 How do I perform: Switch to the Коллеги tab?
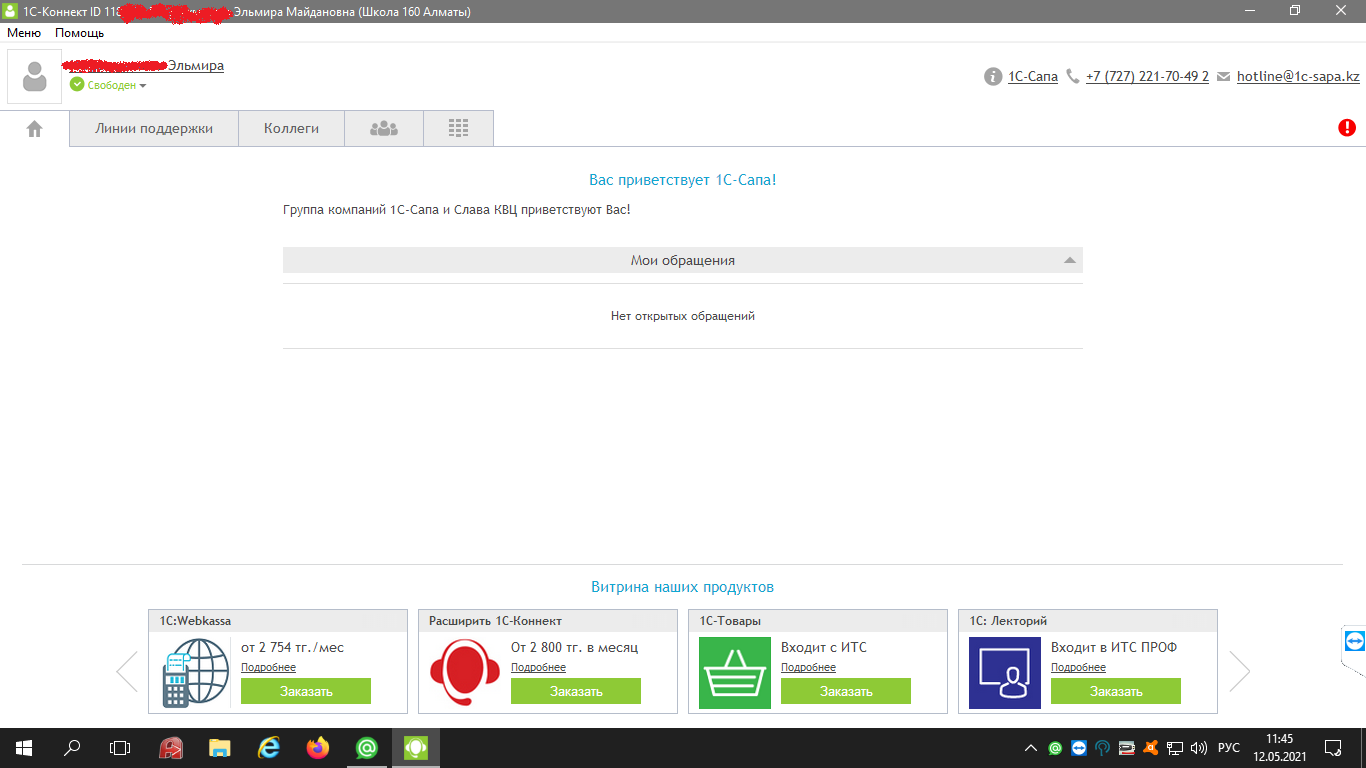tap(291, 128)
